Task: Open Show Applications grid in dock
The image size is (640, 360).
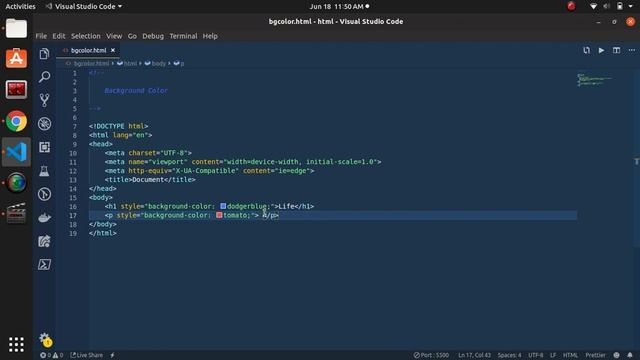Action: tap(16, 344)
